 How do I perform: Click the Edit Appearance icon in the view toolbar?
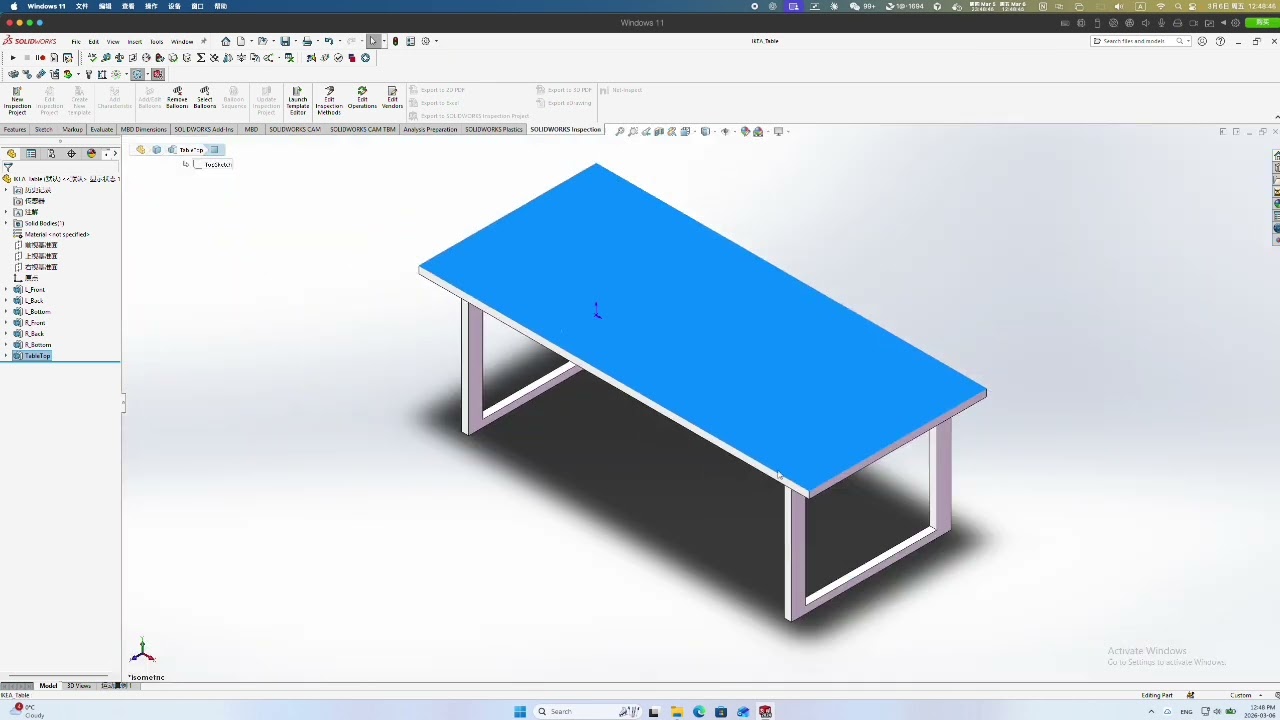(745, 131)
